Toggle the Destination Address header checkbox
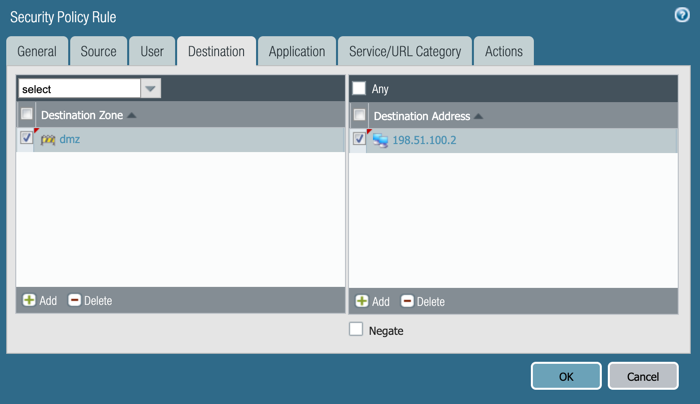Screen dimensions: 700x404 pos(359,115)
